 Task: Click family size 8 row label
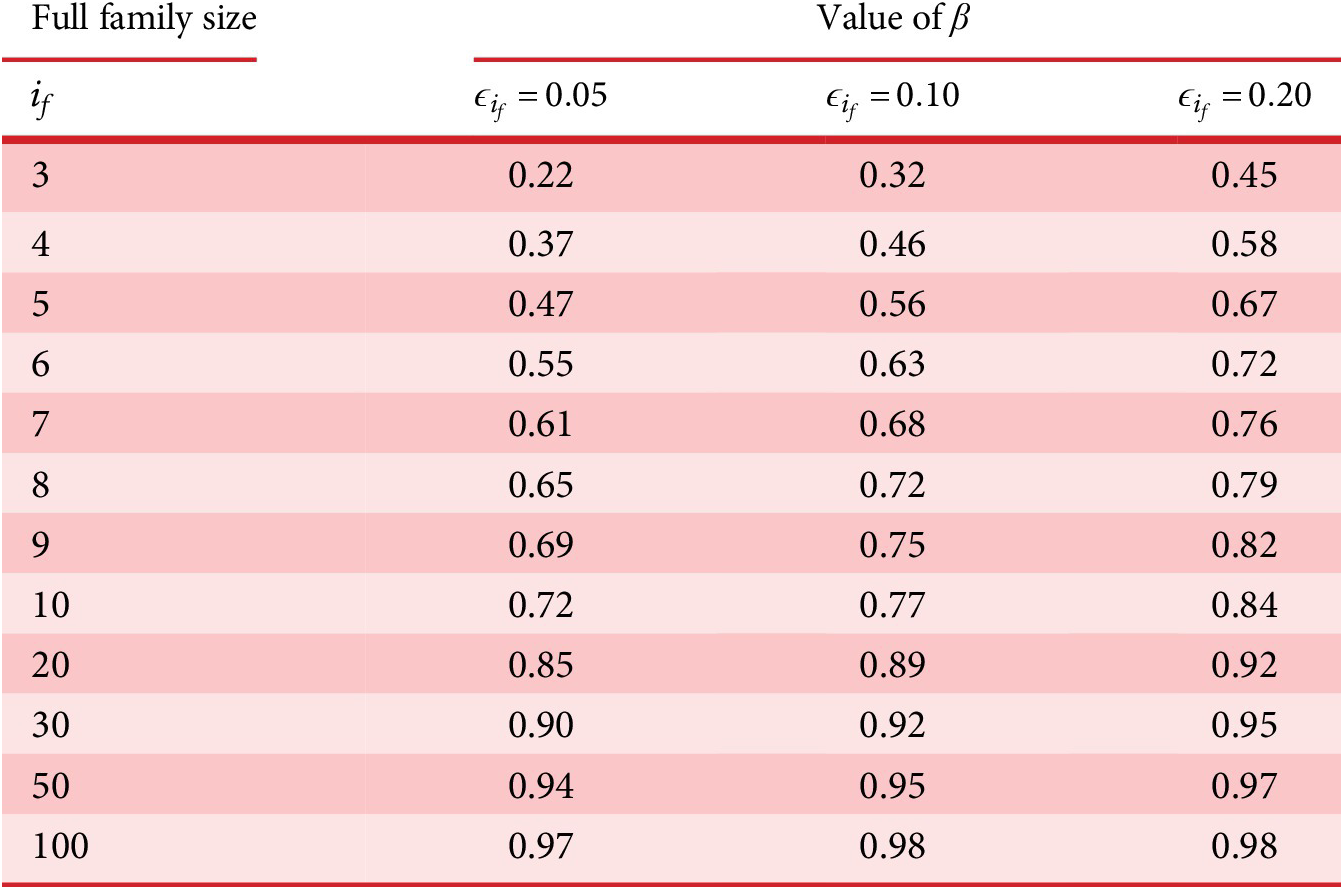[42, 485]
